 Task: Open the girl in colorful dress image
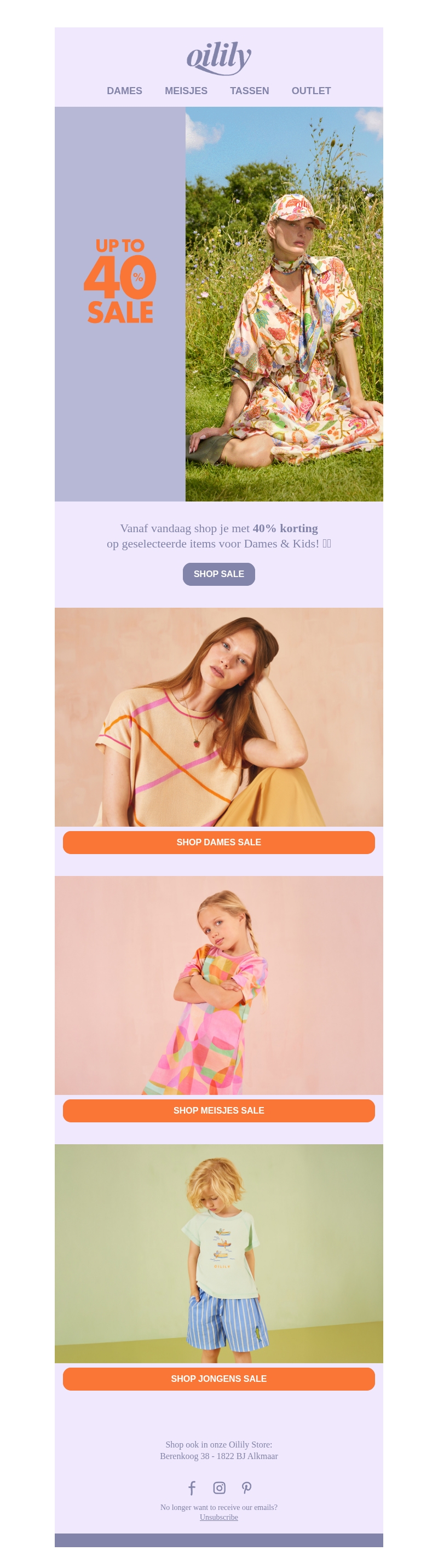(x=219, y=985)
